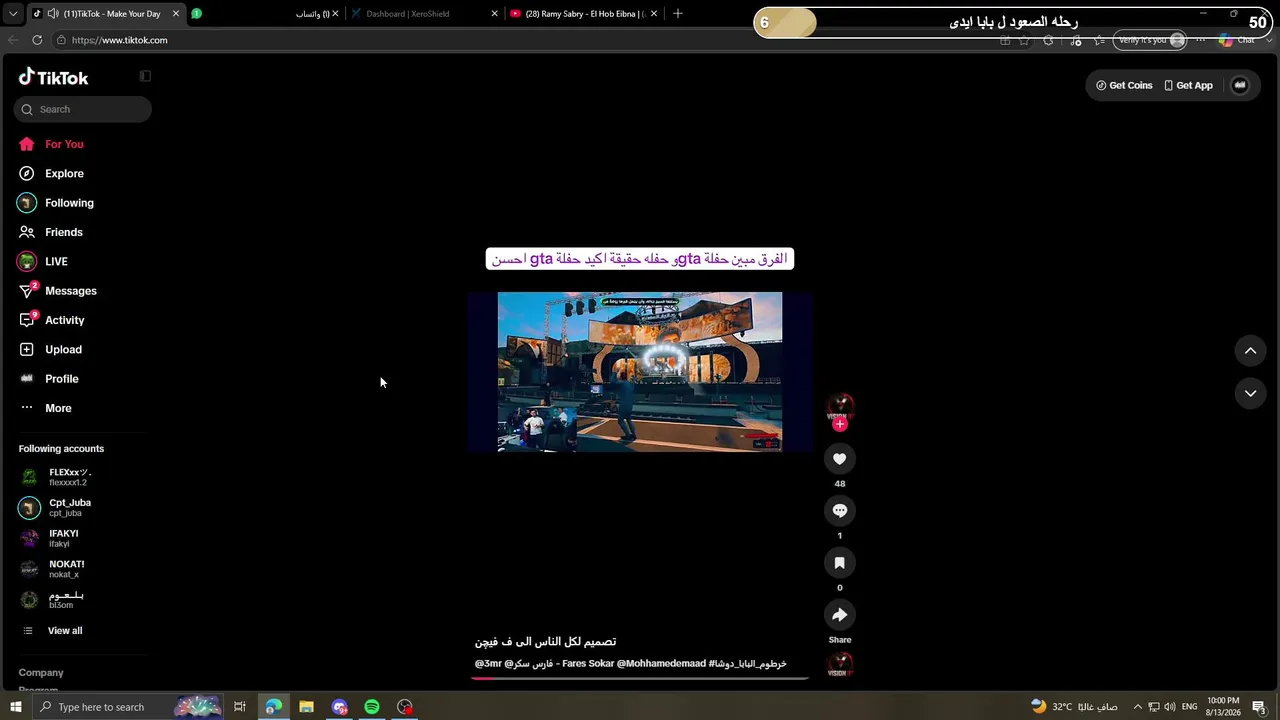Open the profile avatar at top right

pos(1240,85)
